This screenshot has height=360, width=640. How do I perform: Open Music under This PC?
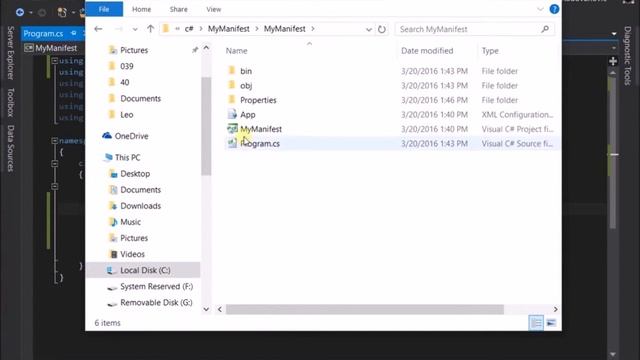click(x=130, y=222)
